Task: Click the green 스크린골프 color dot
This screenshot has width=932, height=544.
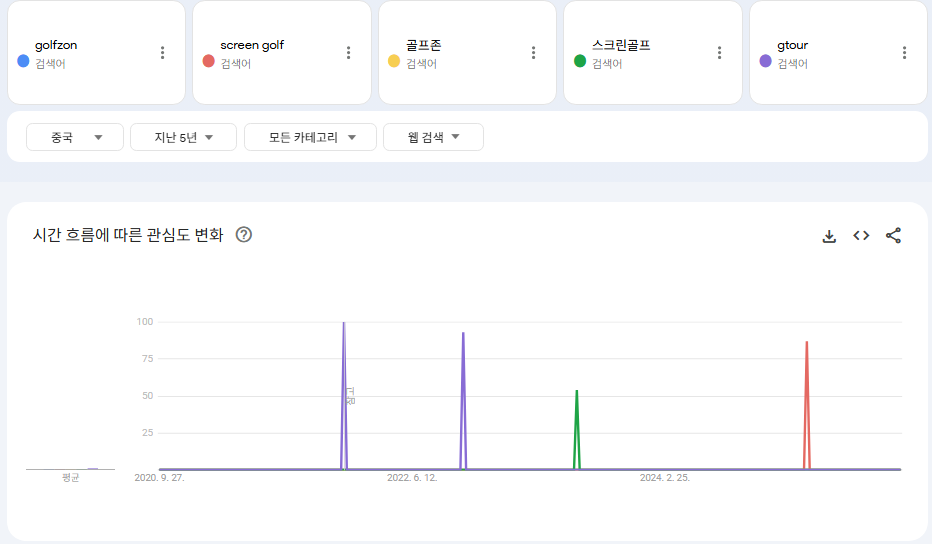Action: point(580,61)
